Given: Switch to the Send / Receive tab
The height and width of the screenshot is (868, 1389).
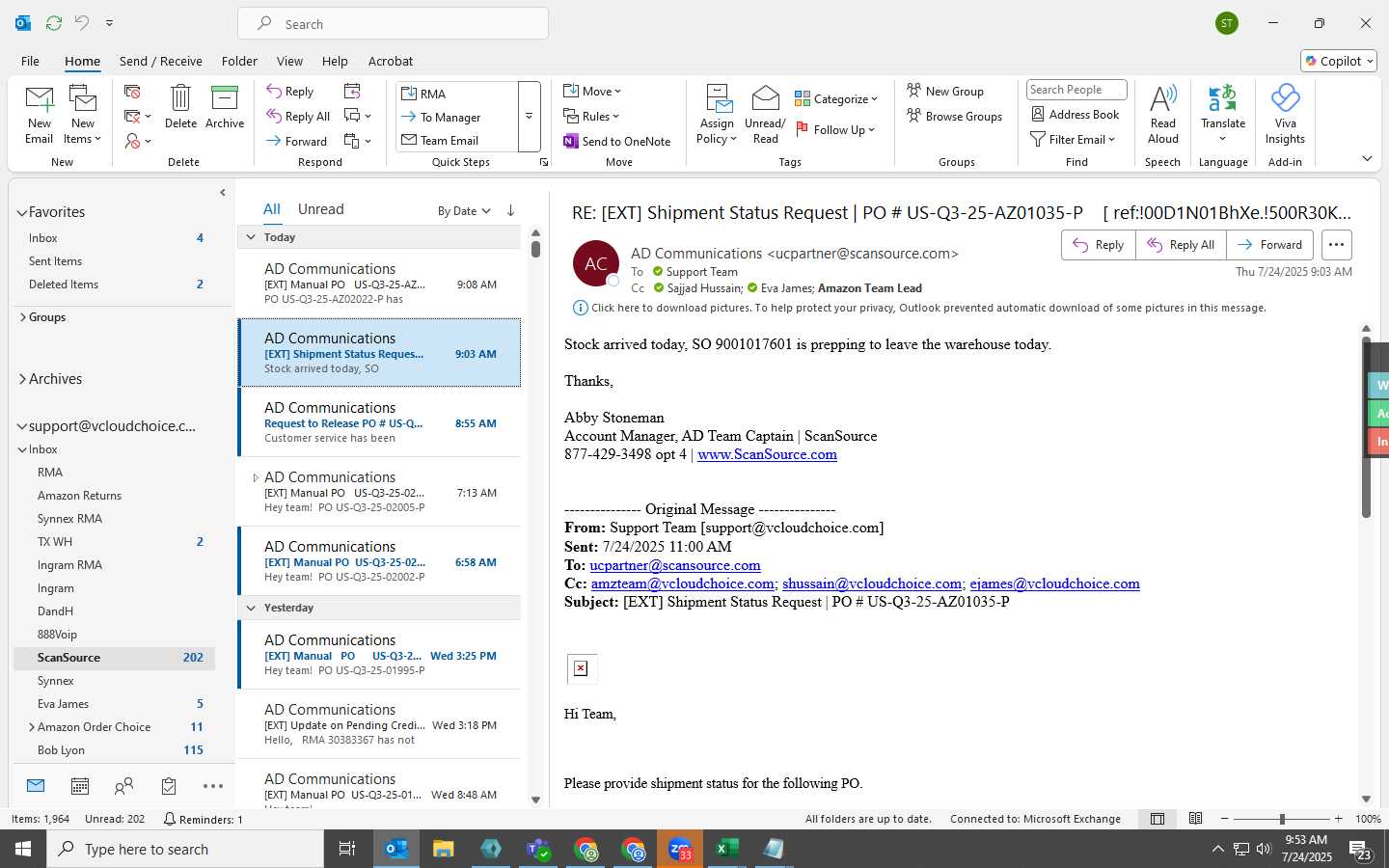Looking at the screenshot, I should 160,61.
